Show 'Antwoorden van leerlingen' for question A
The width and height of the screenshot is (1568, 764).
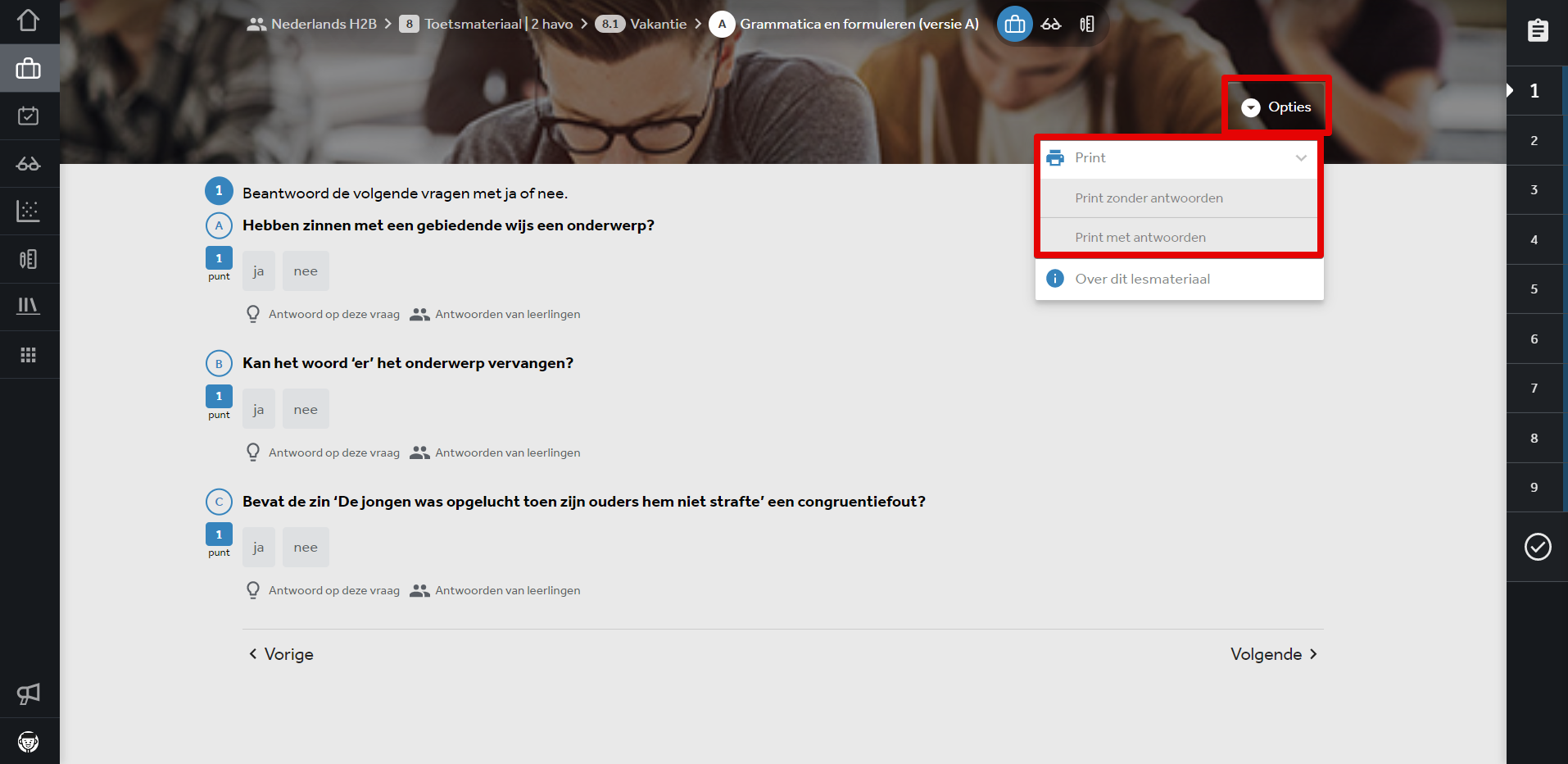[507, 314]
